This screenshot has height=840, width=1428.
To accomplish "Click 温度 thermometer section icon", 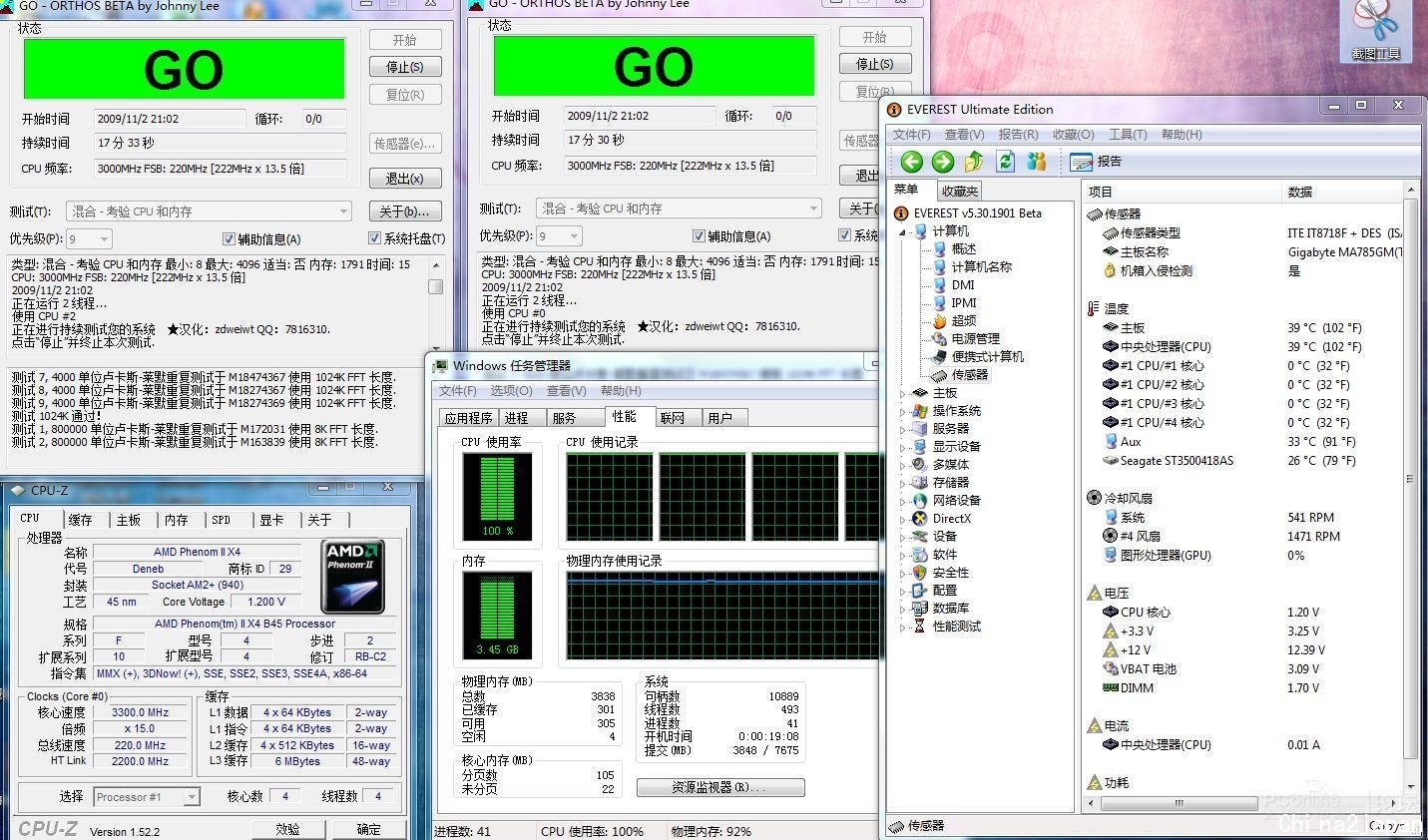I will coord(1094,309).
